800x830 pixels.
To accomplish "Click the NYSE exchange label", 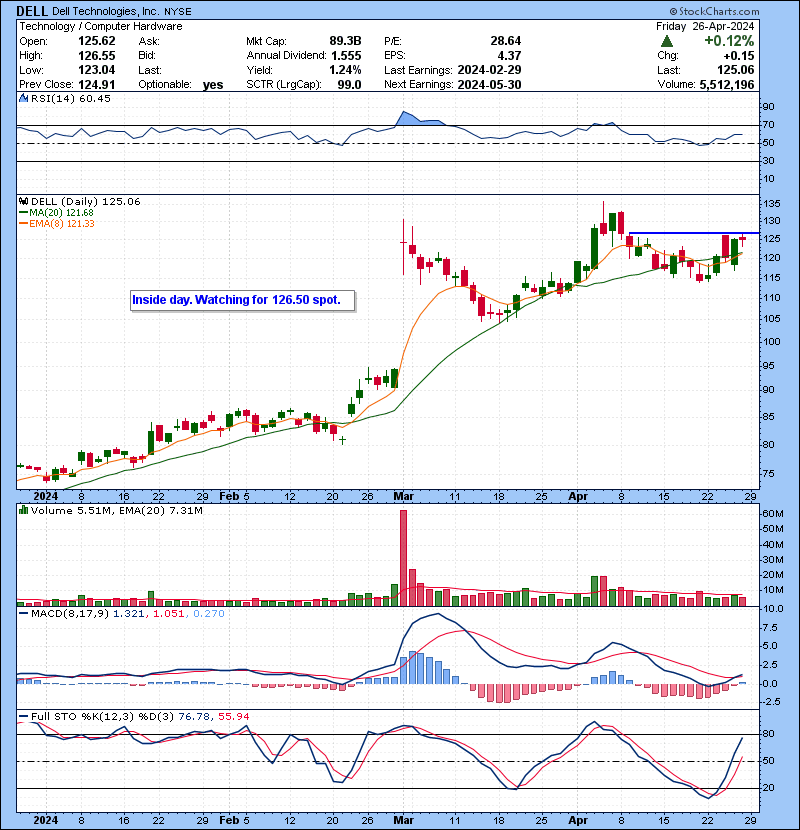I will (177, 12).
